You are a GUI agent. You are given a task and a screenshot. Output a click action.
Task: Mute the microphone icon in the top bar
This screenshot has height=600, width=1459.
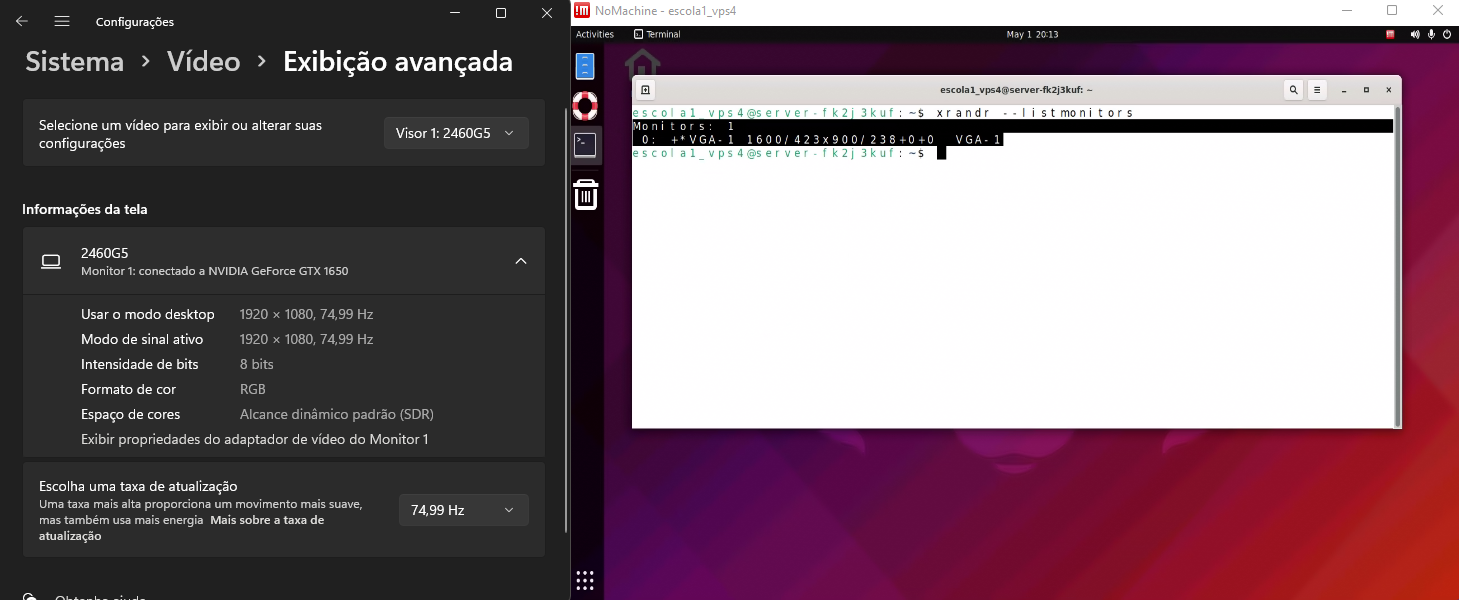(1431, 33)
